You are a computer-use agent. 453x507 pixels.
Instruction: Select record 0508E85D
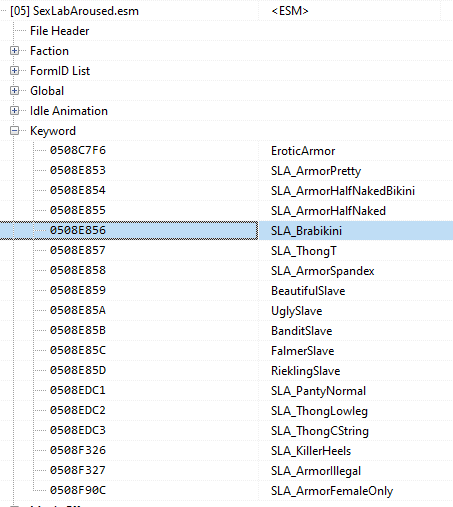tap(78, 370)
